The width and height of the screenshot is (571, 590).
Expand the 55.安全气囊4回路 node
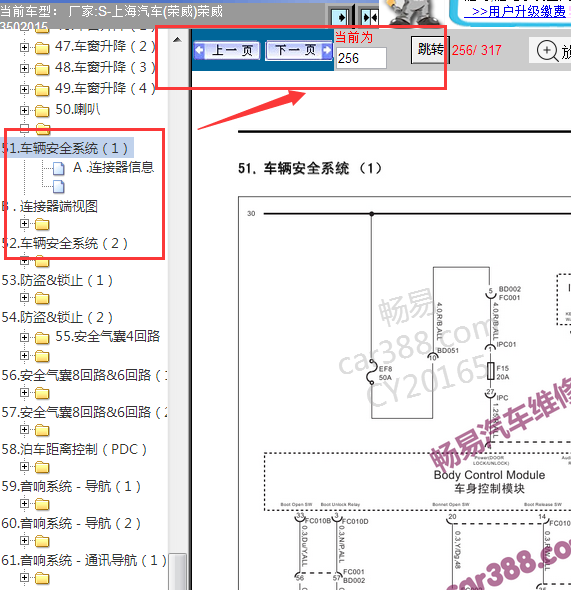[x=24, y=337]
